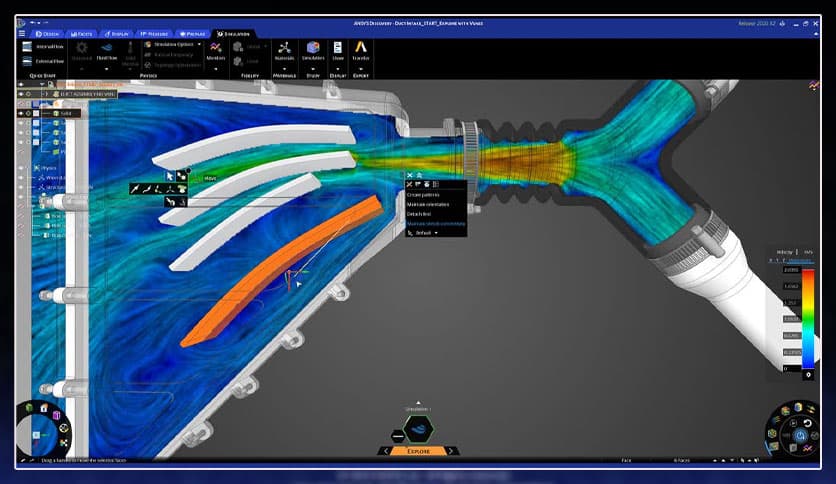This screenshot has width=836, height=484.
Task: Expand the Simulation study dropdown arrow
Action: coord(313,69)
